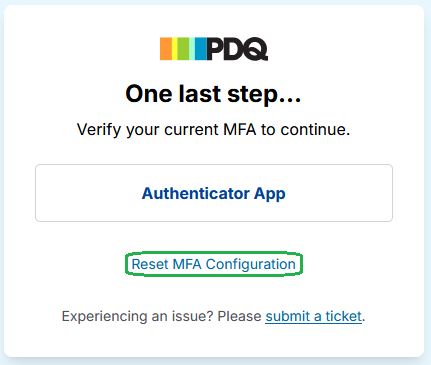Click the Authenticator App button
This screenshot has height=365, width=431.
coord(214,193)
